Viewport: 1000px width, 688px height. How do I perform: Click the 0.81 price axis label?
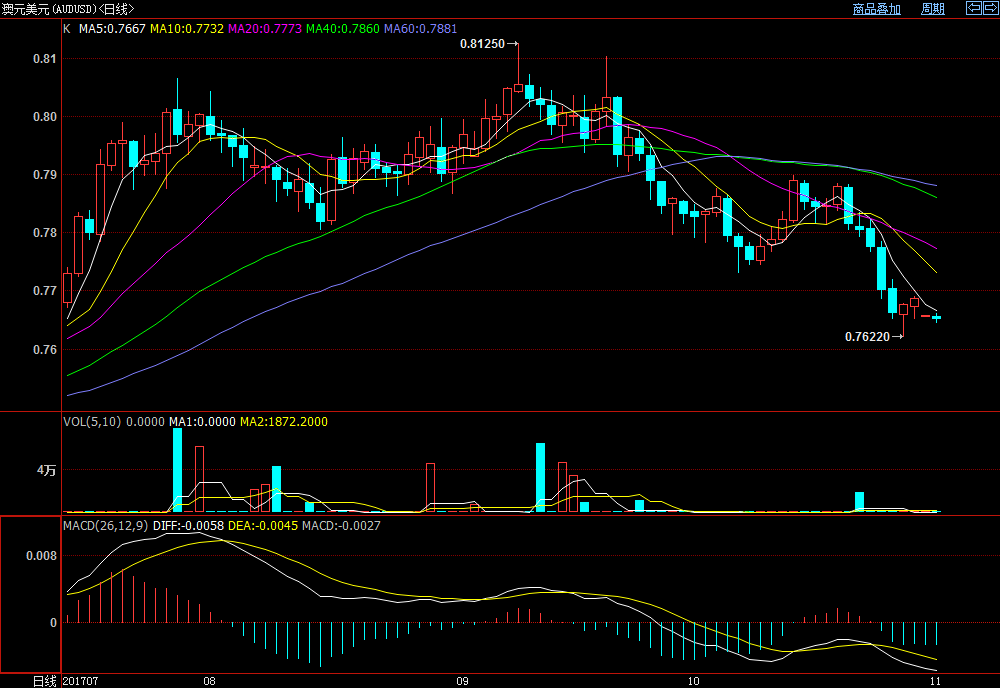pos(45,59)
